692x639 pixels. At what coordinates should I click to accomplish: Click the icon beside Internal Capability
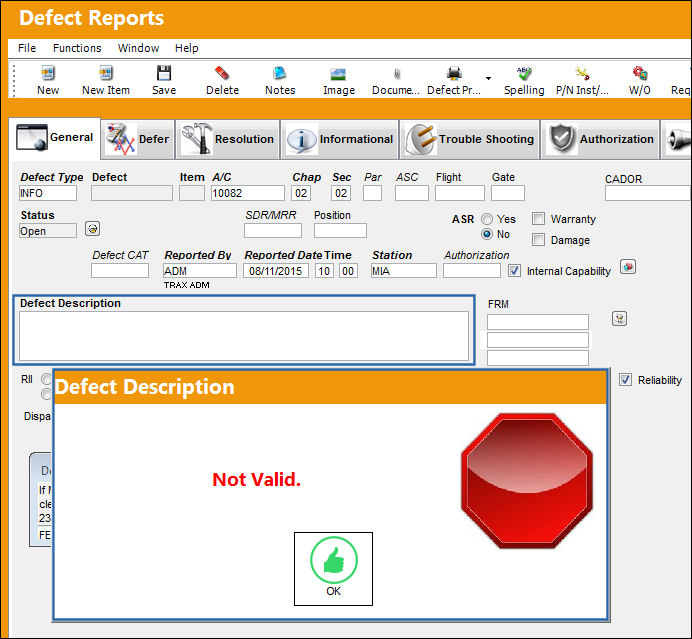click(x=628, y=267)
